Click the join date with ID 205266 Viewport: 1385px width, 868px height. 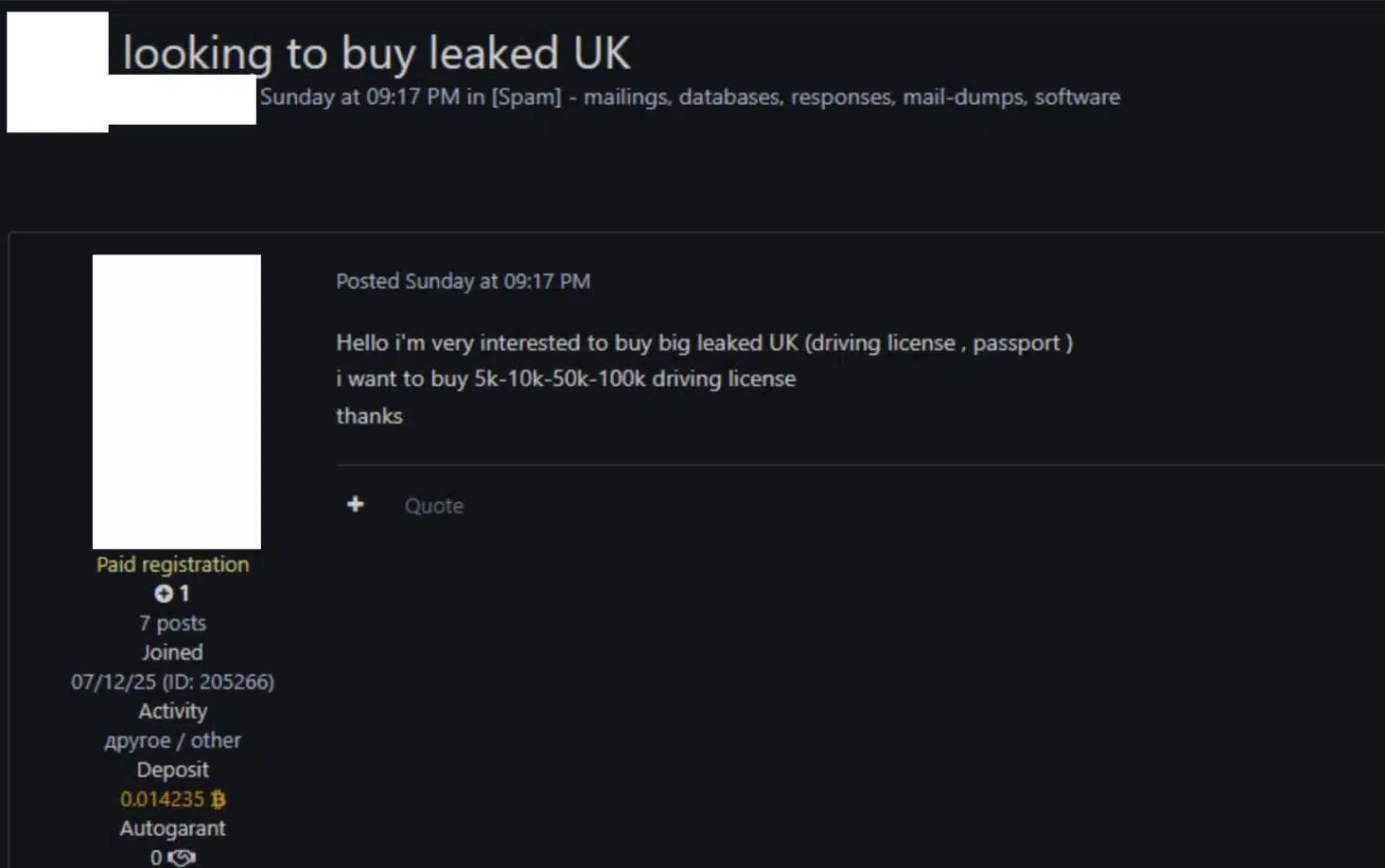[x=172, y=682]
